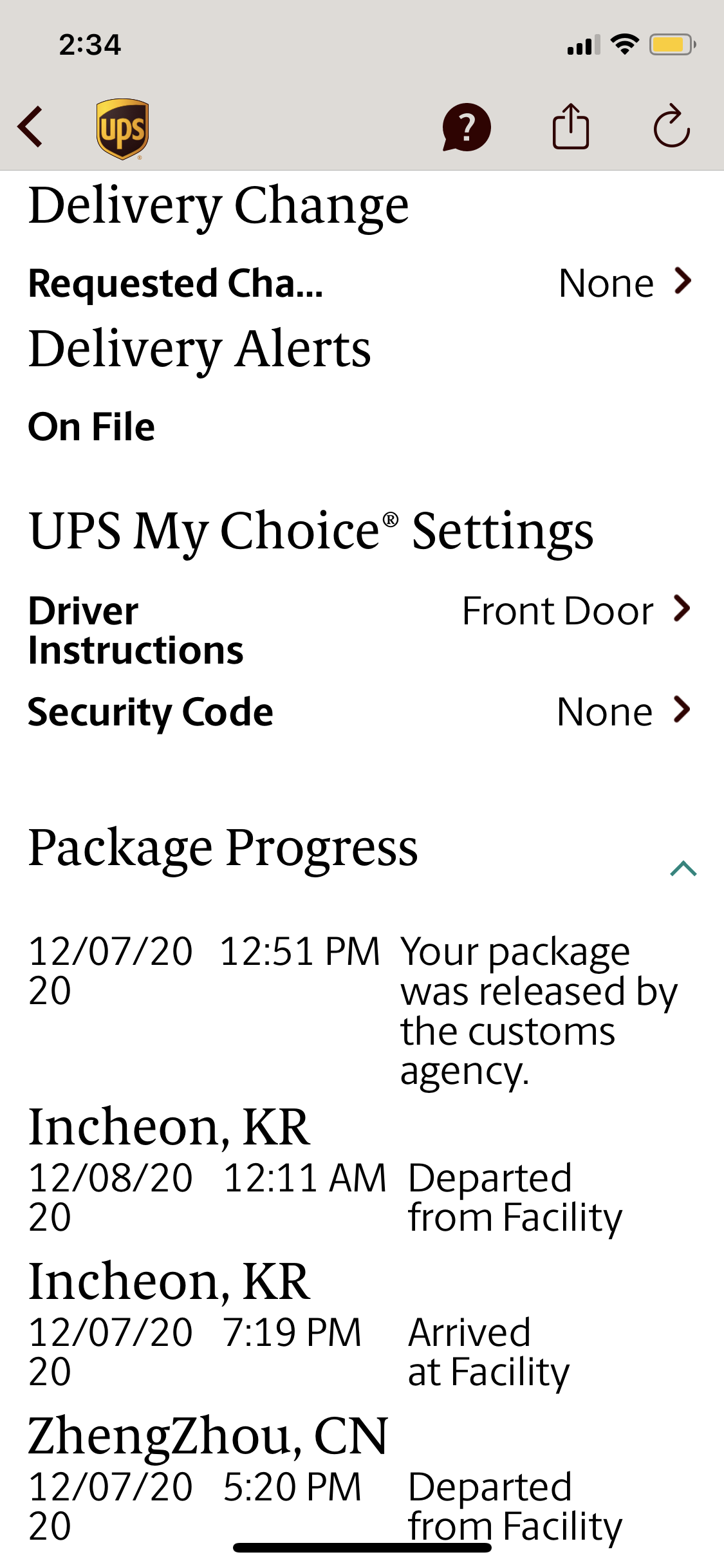Tap the cellular signal bars

[x=583, y=45]
